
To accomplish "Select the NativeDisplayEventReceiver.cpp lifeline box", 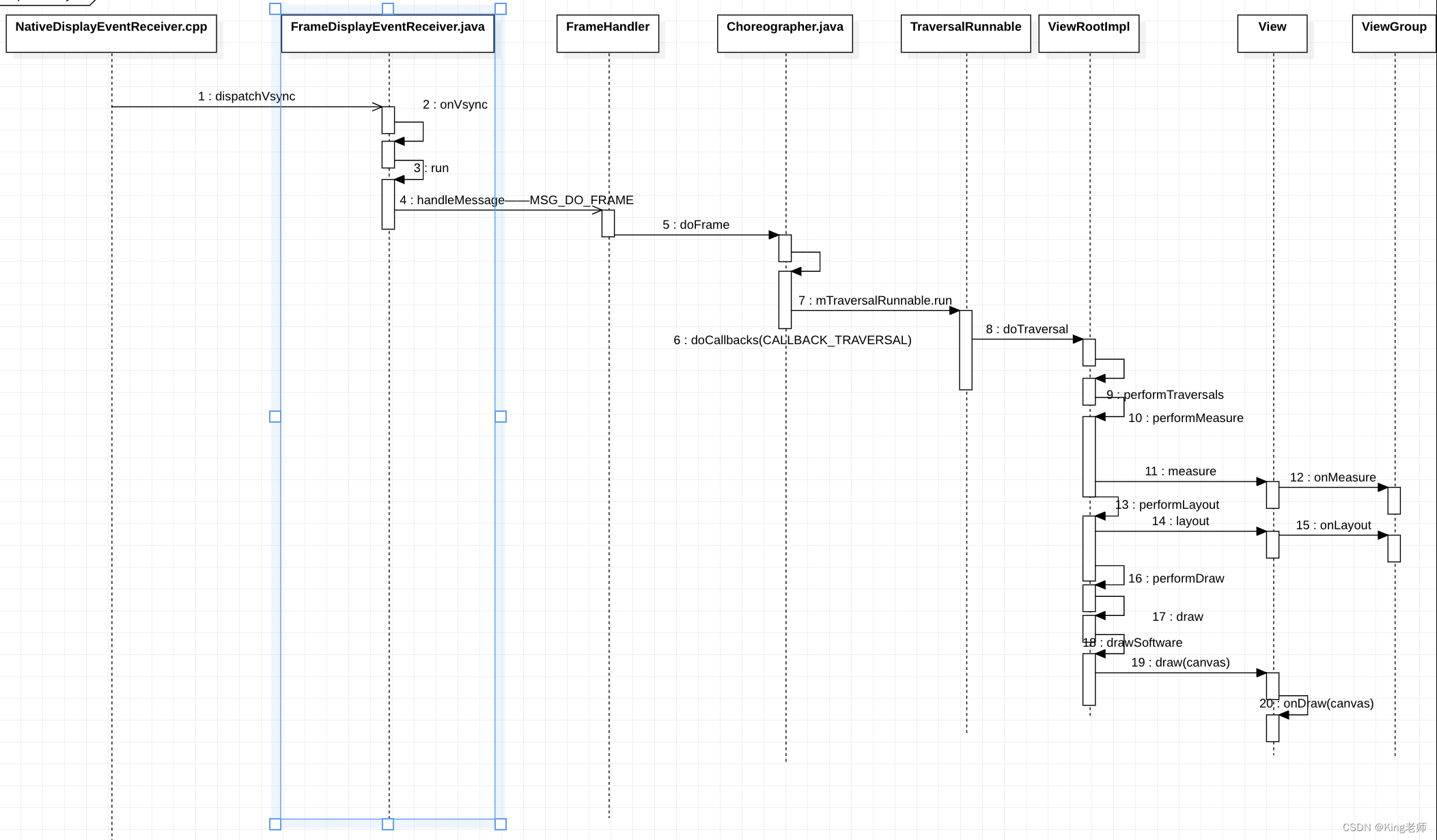I will (111, 33).
